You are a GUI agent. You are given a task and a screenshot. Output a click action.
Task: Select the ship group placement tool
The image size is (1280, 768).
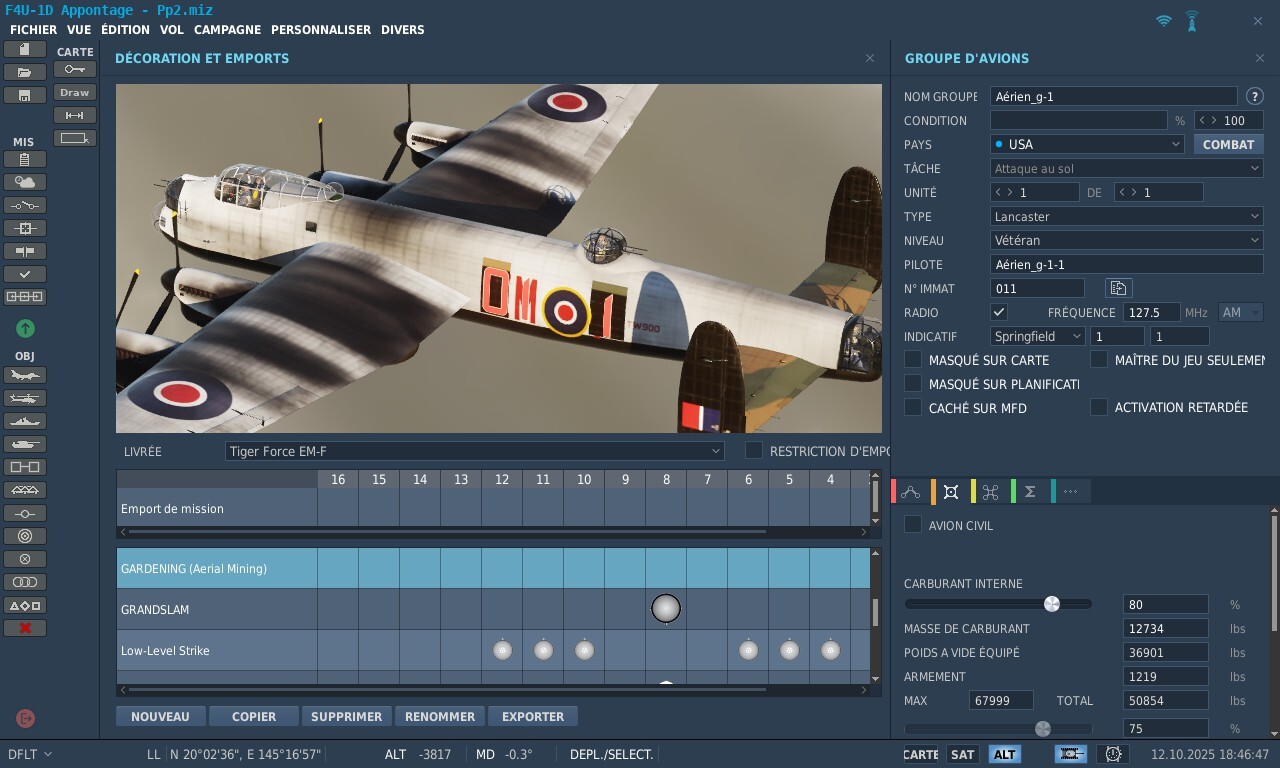coord(25,422)
